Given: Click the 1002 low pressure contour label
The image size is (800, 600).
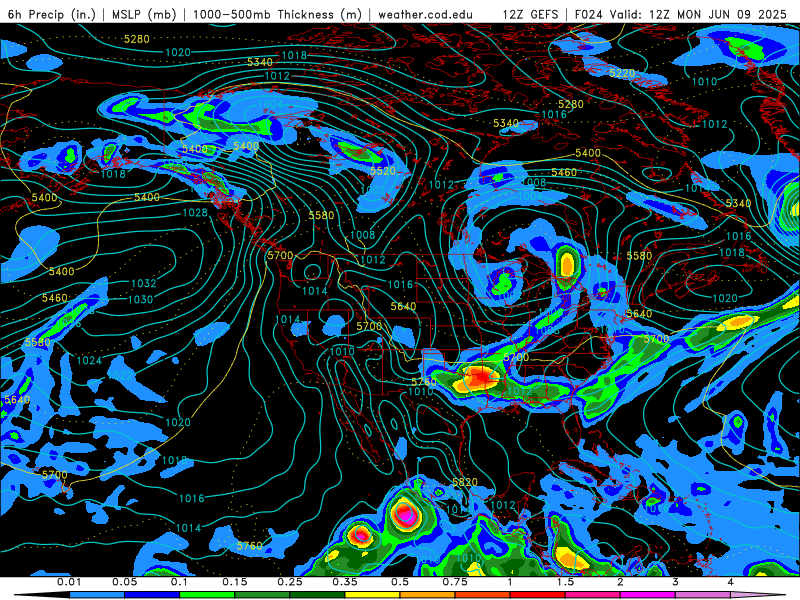Looking at the screenshot, I should point(373,190).
